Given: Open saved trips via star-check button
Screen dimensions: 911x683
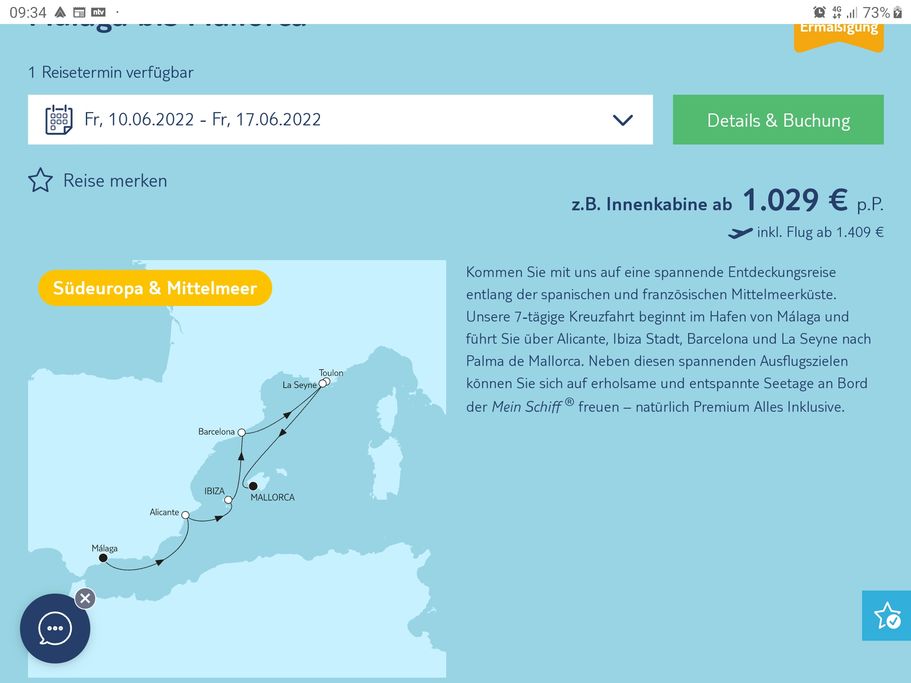Looking at the screenshot, I should coord(886,615).
